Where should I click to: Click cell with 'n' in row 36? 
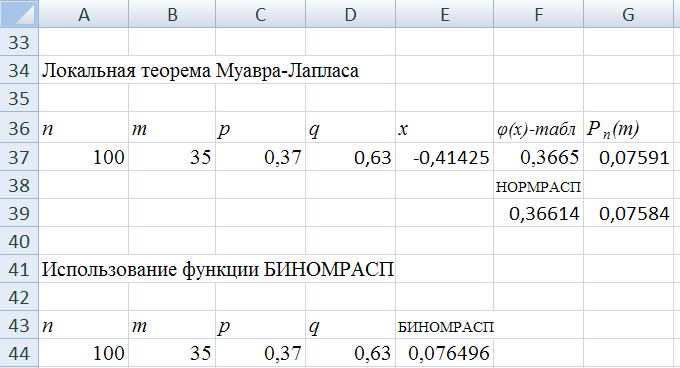point(84,127)
